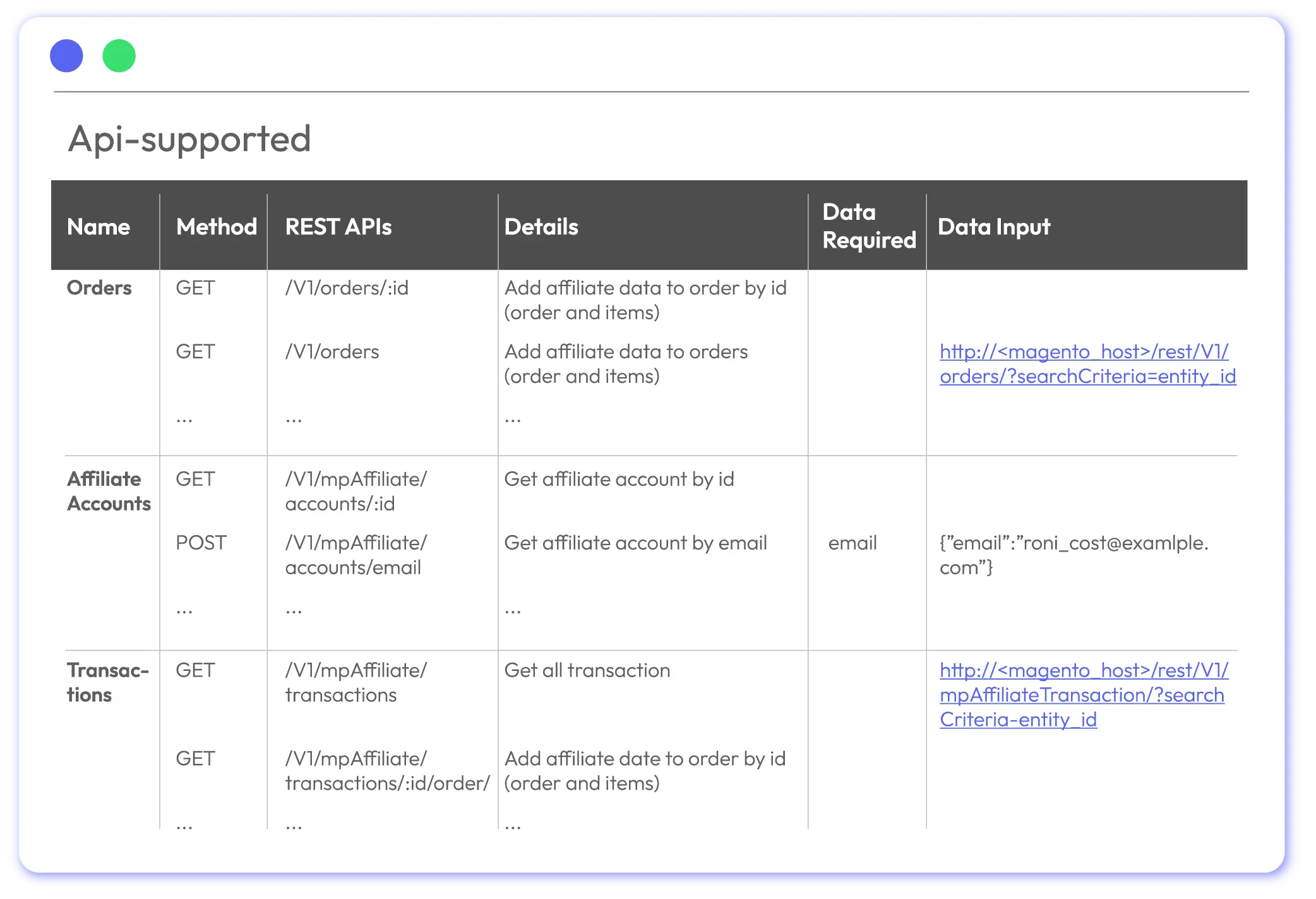Click the Details column header
1316x899 pixels.
pos(541,227)
